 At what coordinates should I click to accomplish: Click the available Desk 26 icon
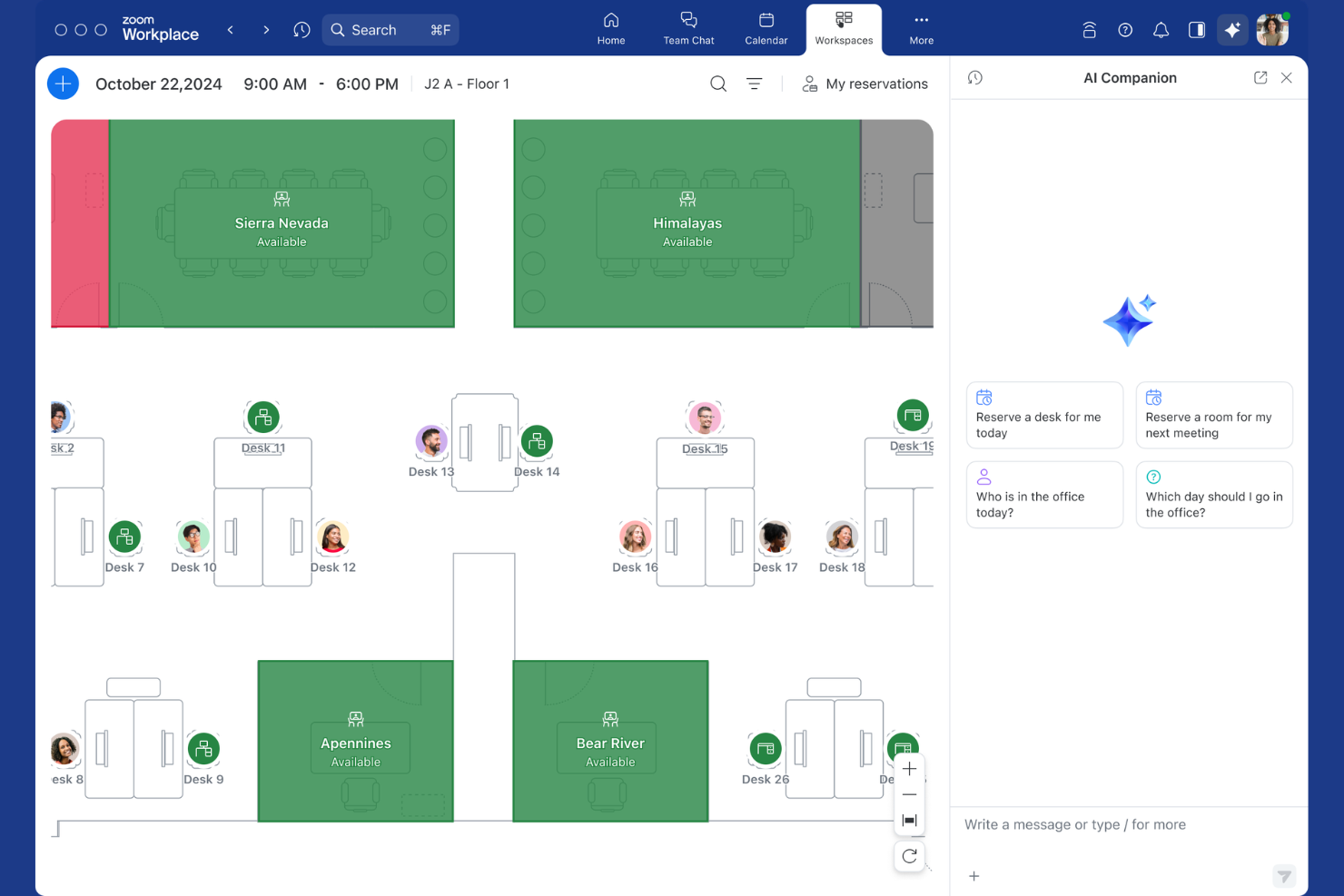click(x=766, y=749)
